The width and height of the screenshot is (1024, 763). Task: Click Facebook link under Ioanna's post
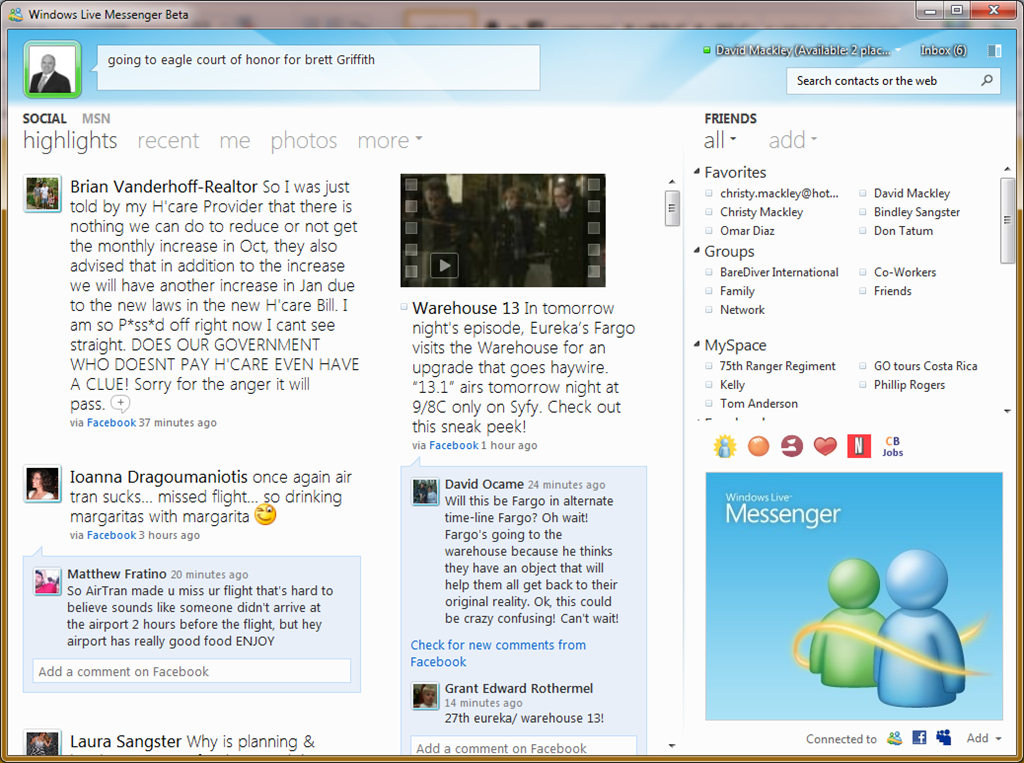tap(111, 535)
